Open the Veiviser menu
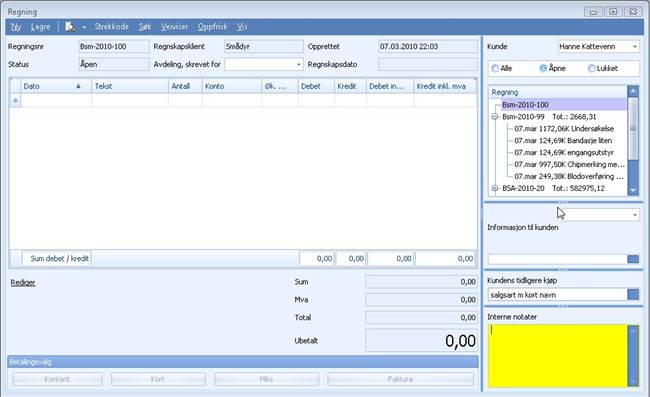650x397 pixels. click(x=174, y=27)
